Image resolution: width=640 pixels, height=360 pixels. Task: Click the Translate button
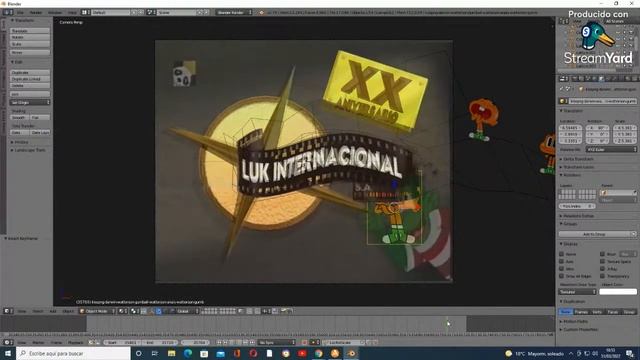click(30, 31)
